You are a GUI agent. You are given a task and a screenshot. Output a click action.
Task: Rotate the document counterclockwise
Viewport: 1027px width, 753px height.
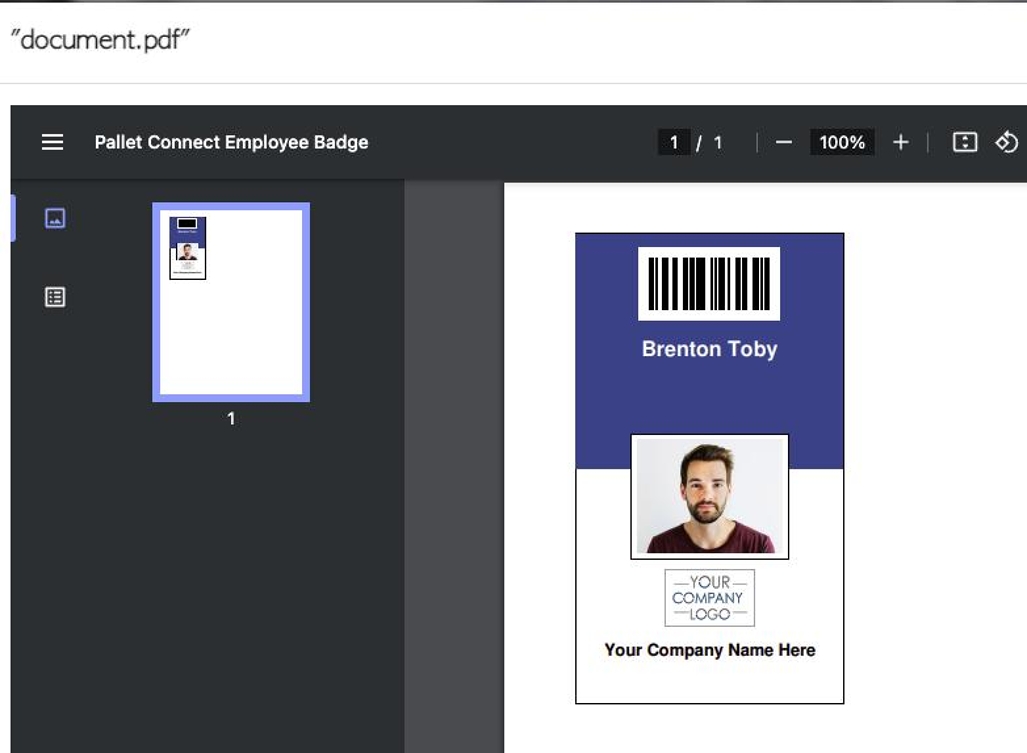pos(1007,142)
